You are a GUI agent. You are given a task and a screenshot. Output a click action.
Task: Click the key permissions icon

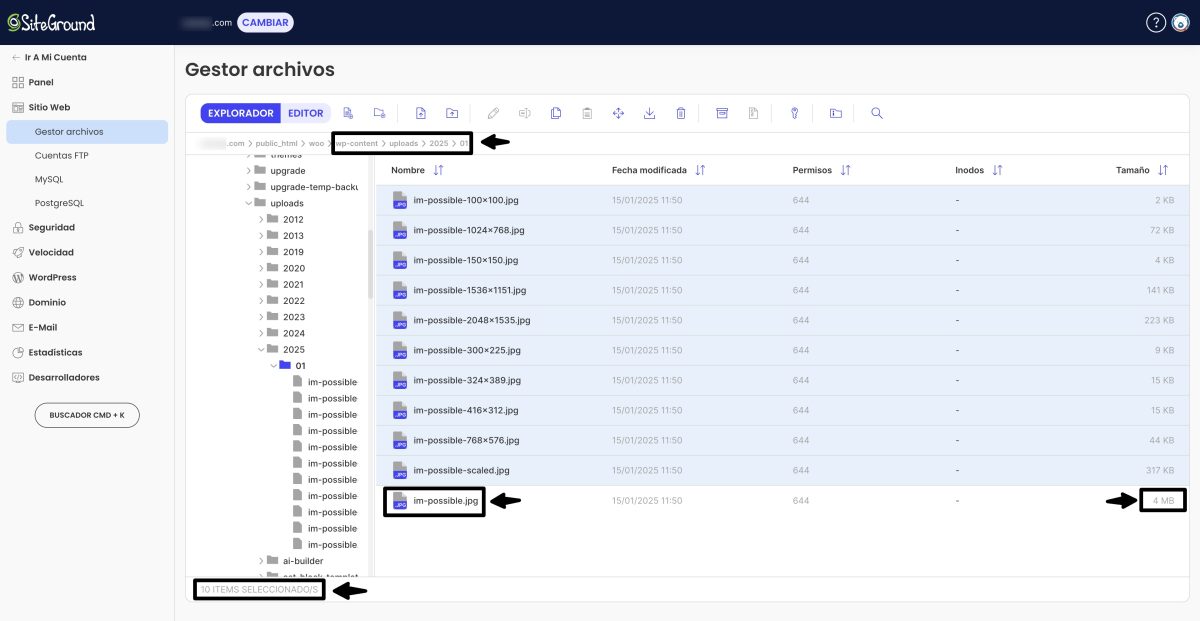pyautogui.click(x=795, y=113)
